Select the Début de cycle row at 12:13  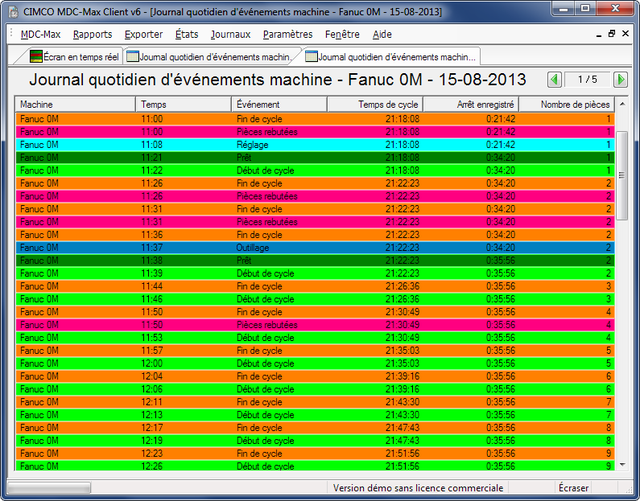[x=315, y=415]
